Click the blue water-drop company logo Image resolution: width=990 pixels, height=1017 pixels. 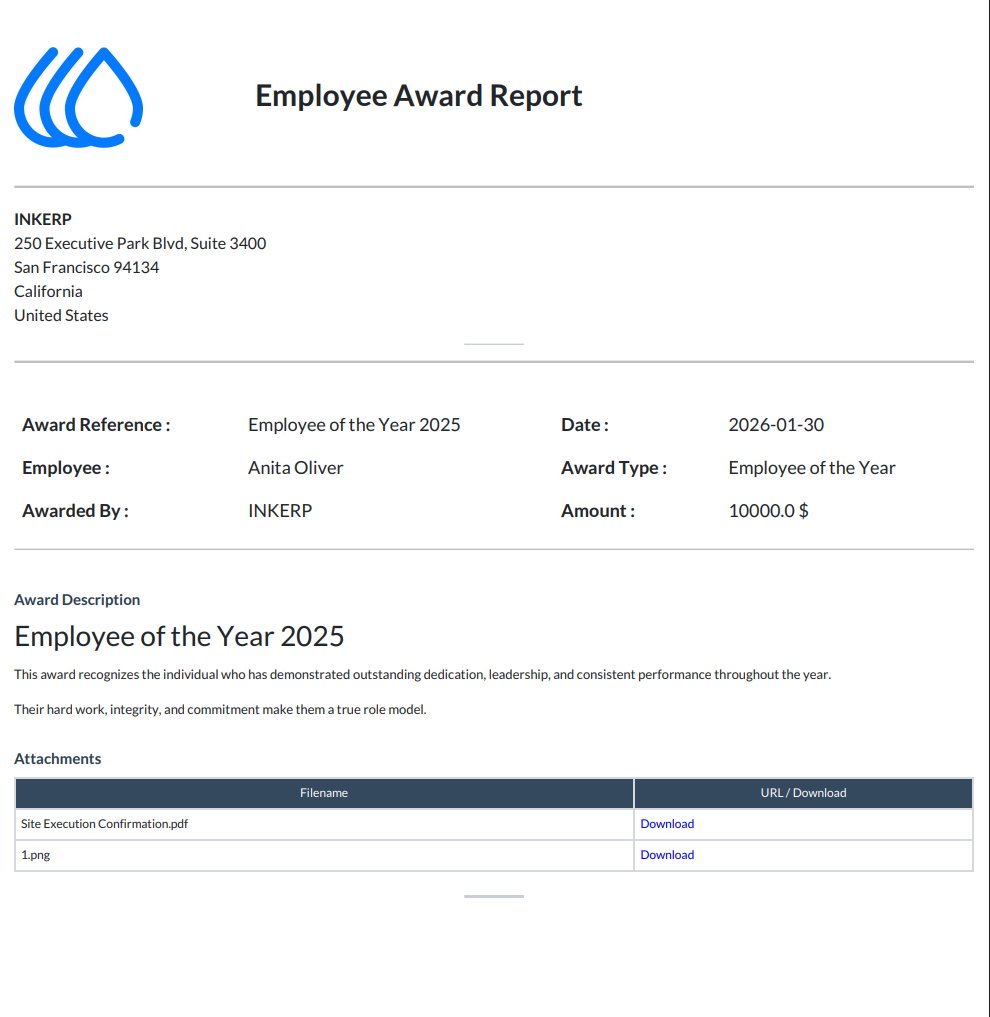coord(78,97)
